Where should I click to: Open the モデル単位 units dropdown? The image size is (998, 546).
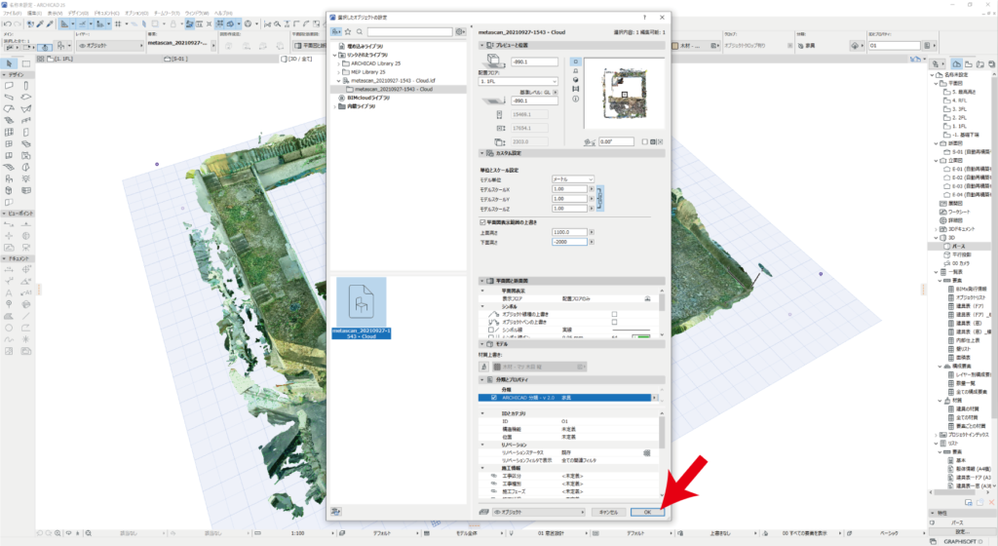pos(572,179)
